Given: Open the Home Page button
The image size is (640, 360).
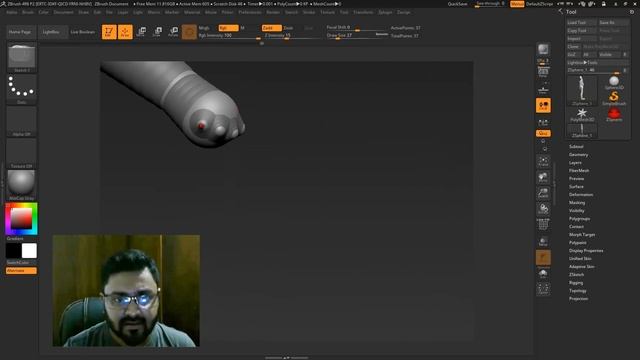Looking at the screenshot, I should point(20,32).
